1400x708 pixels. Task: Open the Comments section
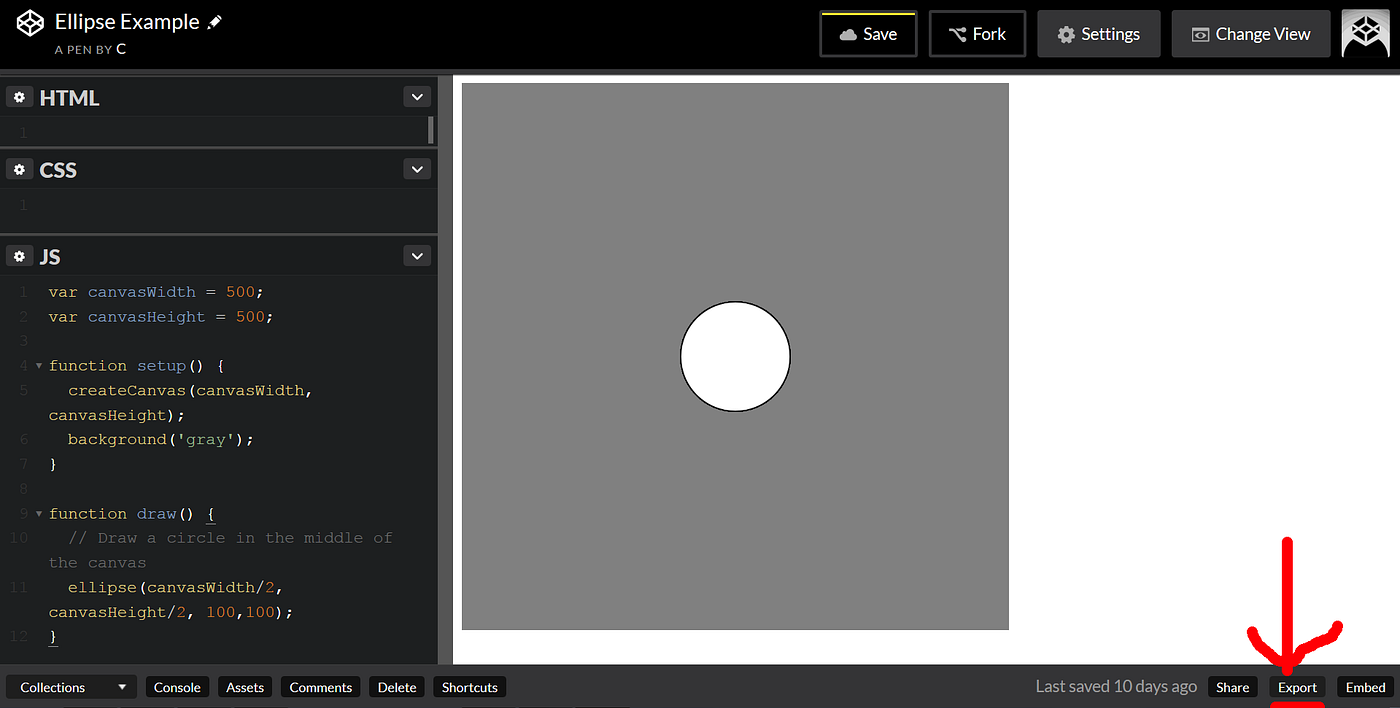[320, 687]
